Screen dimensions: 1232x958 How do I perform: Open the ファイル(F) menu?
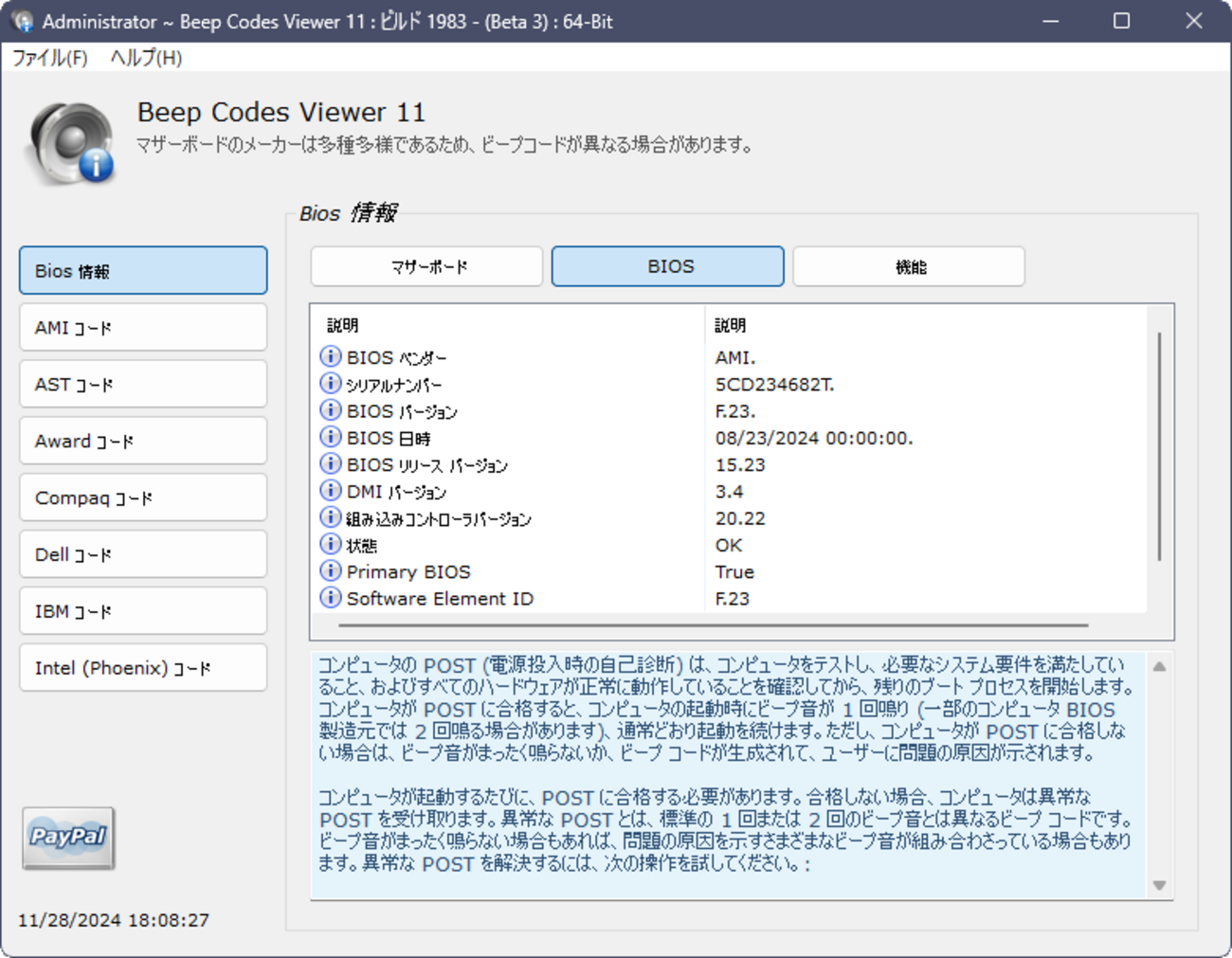[x=49, y=58]
